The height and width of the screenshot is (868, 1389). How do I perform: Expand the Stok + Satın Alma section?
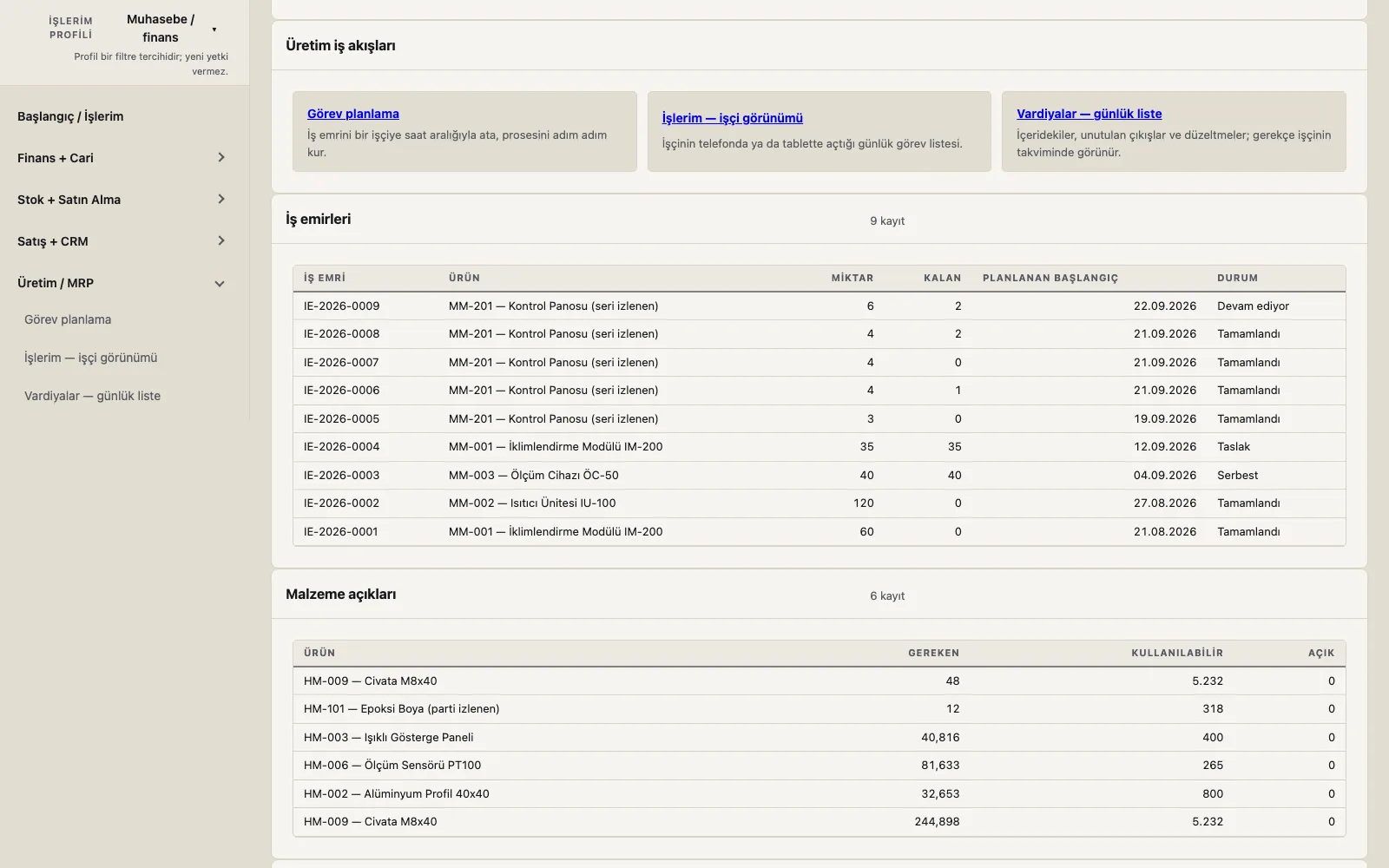[x=122, y=200]
